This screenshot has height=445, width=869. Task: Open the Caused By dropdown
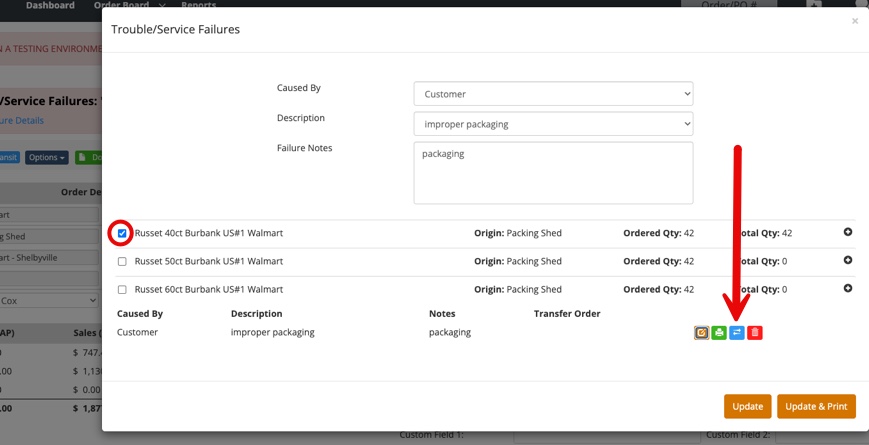pyautogui.click(x=552, y=94)
